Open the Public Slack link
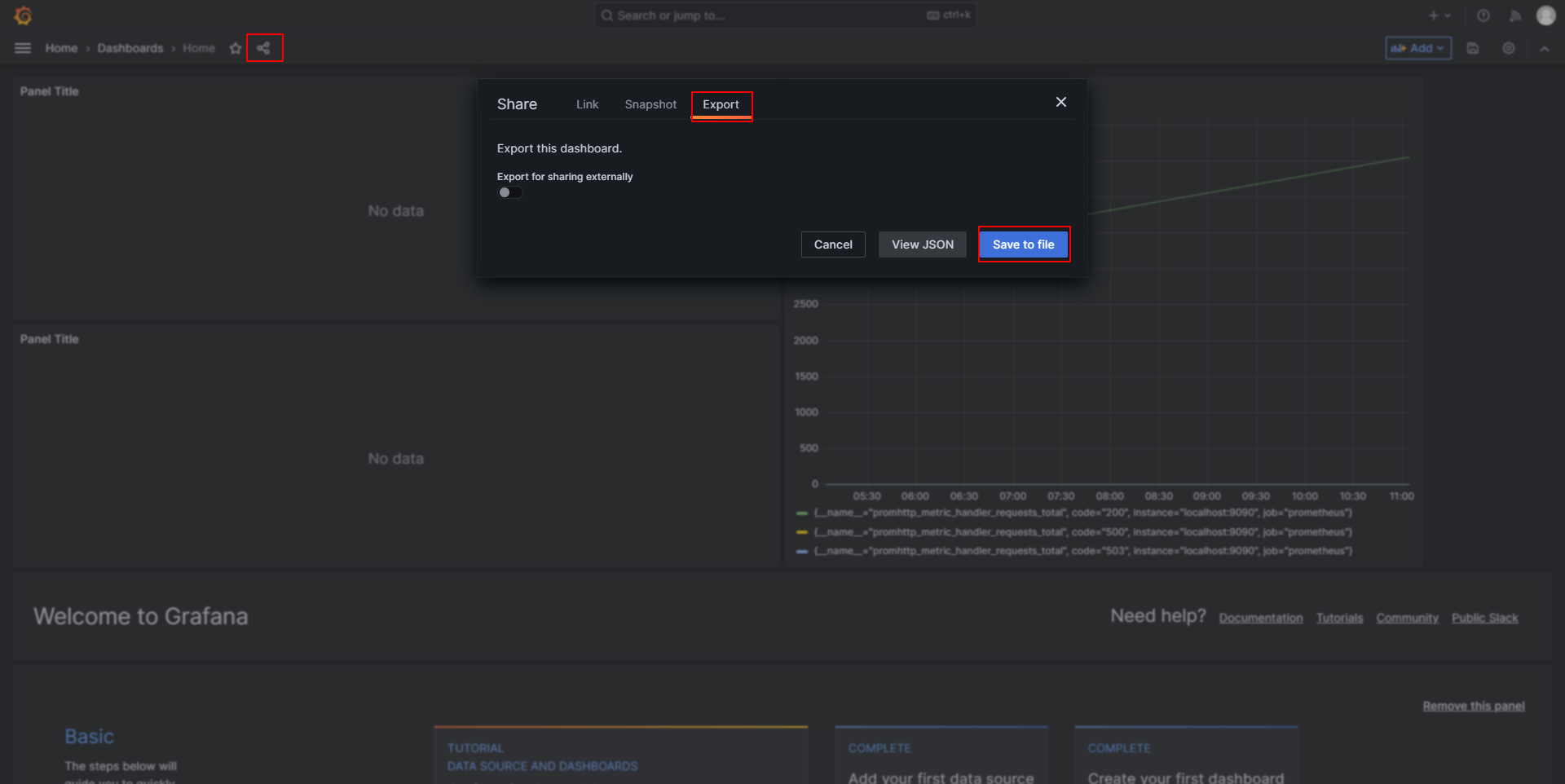Image resolution: width=1565 pixels, height=784 pixels. click(x=1484, y=618)
